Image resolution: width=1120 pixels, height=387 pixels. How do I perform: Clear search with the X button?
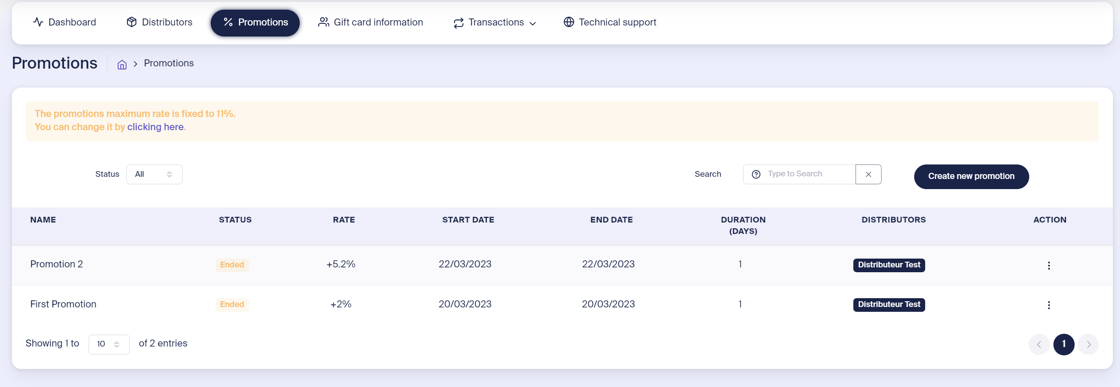[869, 174]
